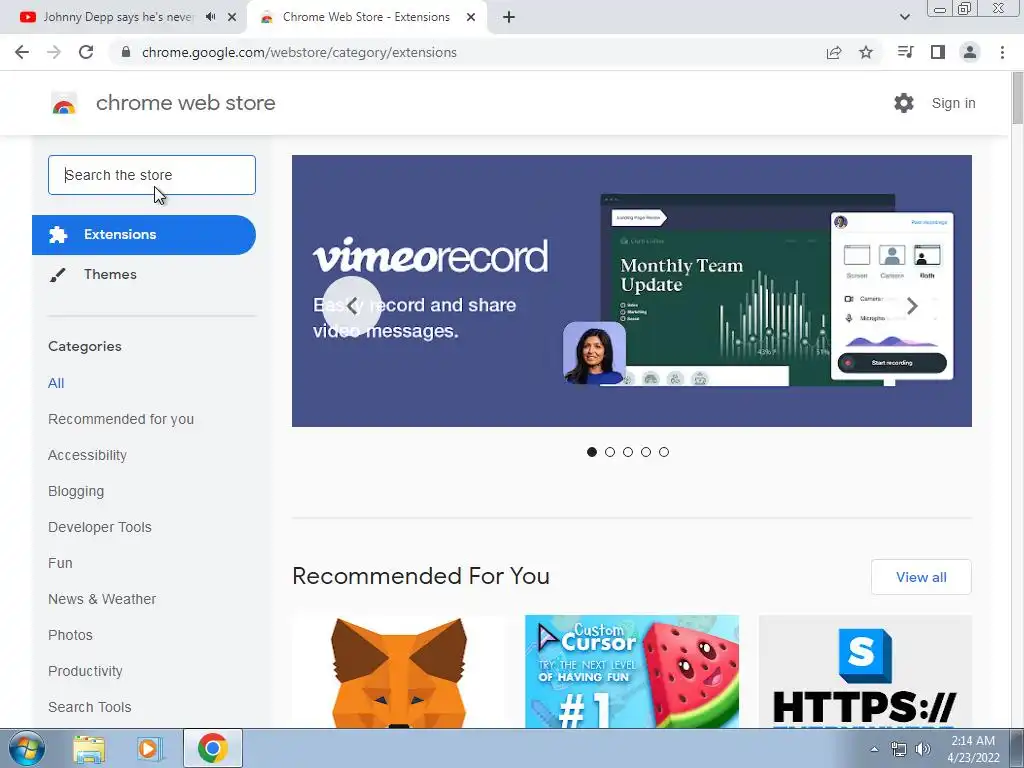Select the third carousel dot
1024x768 pixels.
628,452
